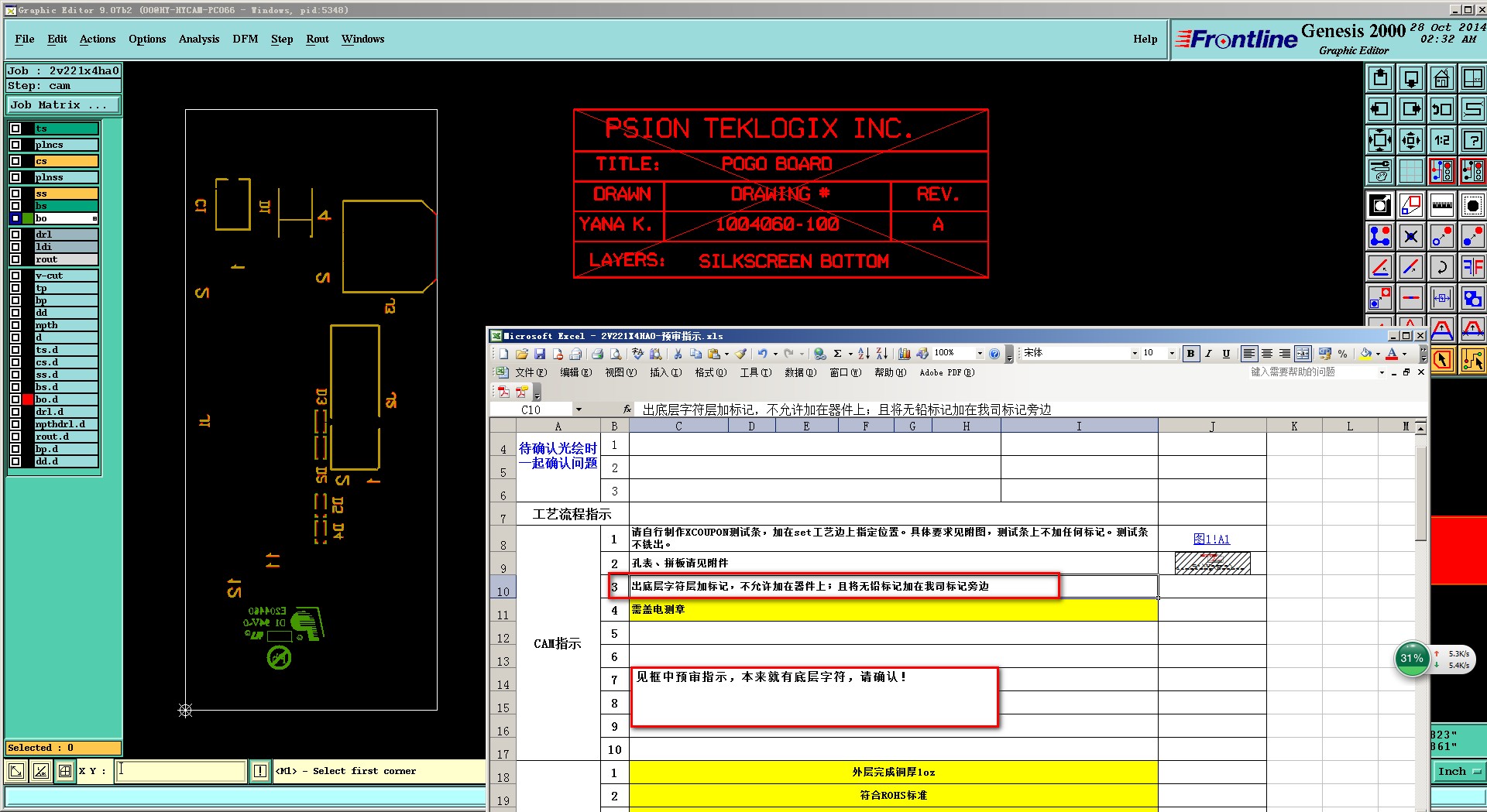The image size is (1487, 812).
Task: Toggle the checkbox for layer rout
Action: click(15, 259)
